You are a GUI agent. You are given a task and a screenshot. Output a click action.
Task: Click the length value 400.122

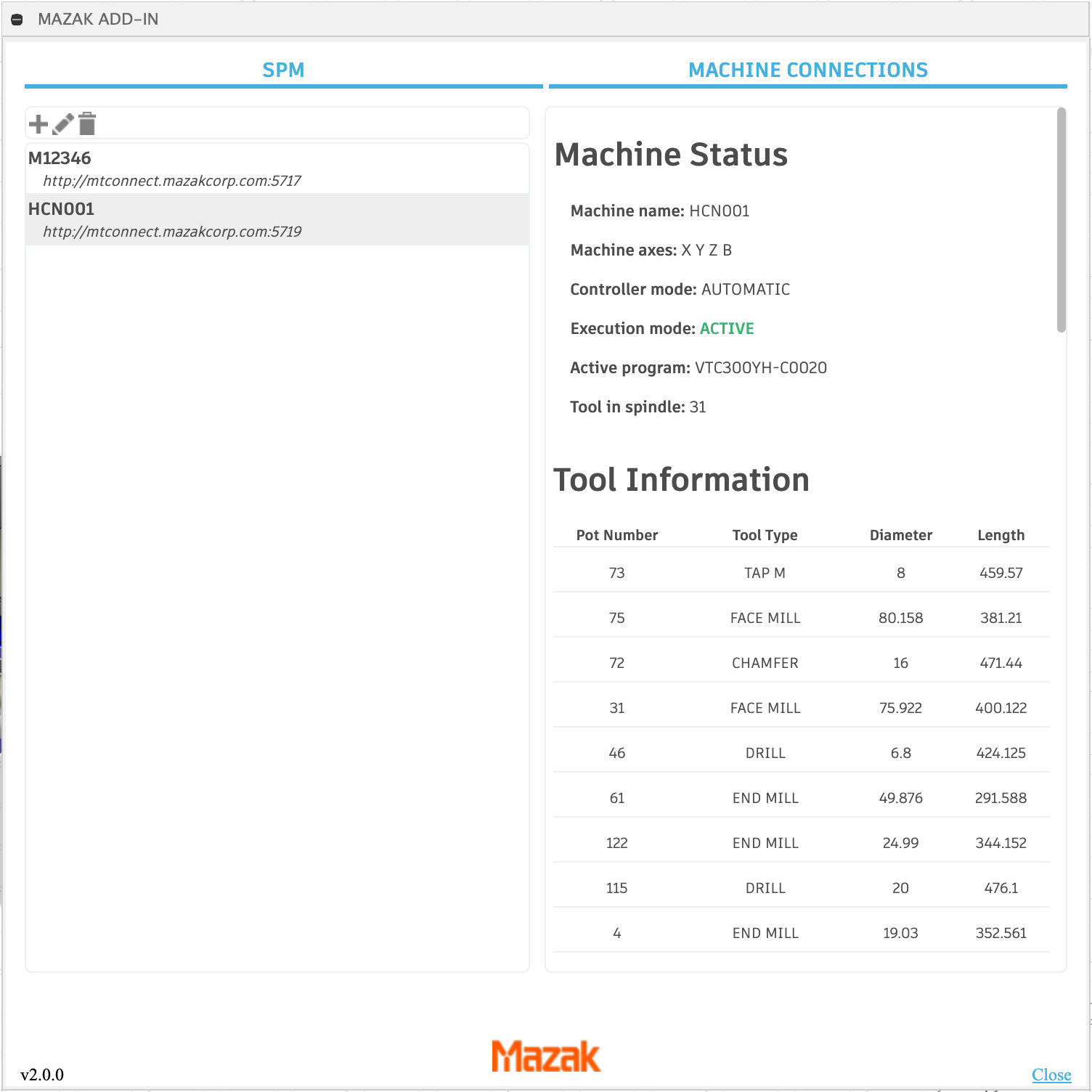tap(1001, 708)
